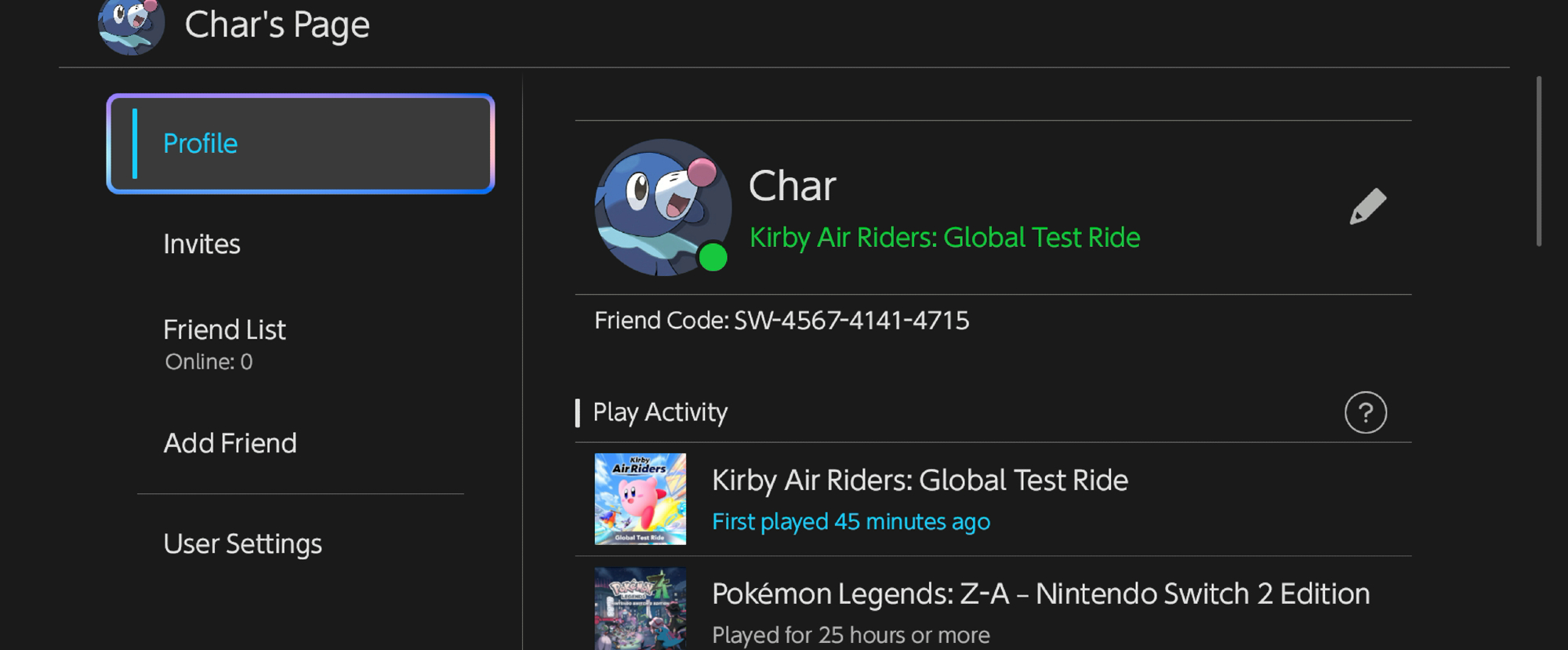Click the "Char's Page" header title
Screen dimensions: 1568x650
(x=277, y=25)
